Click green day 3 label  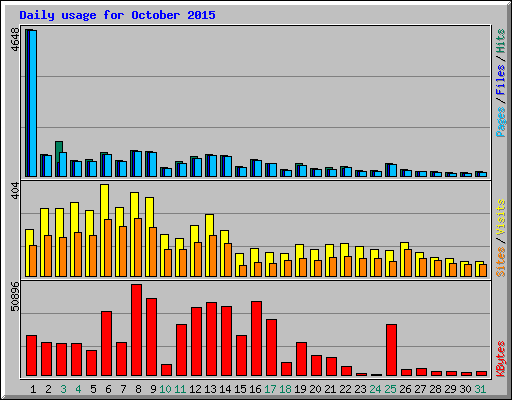pyautogui.click(x=63, y=389)
